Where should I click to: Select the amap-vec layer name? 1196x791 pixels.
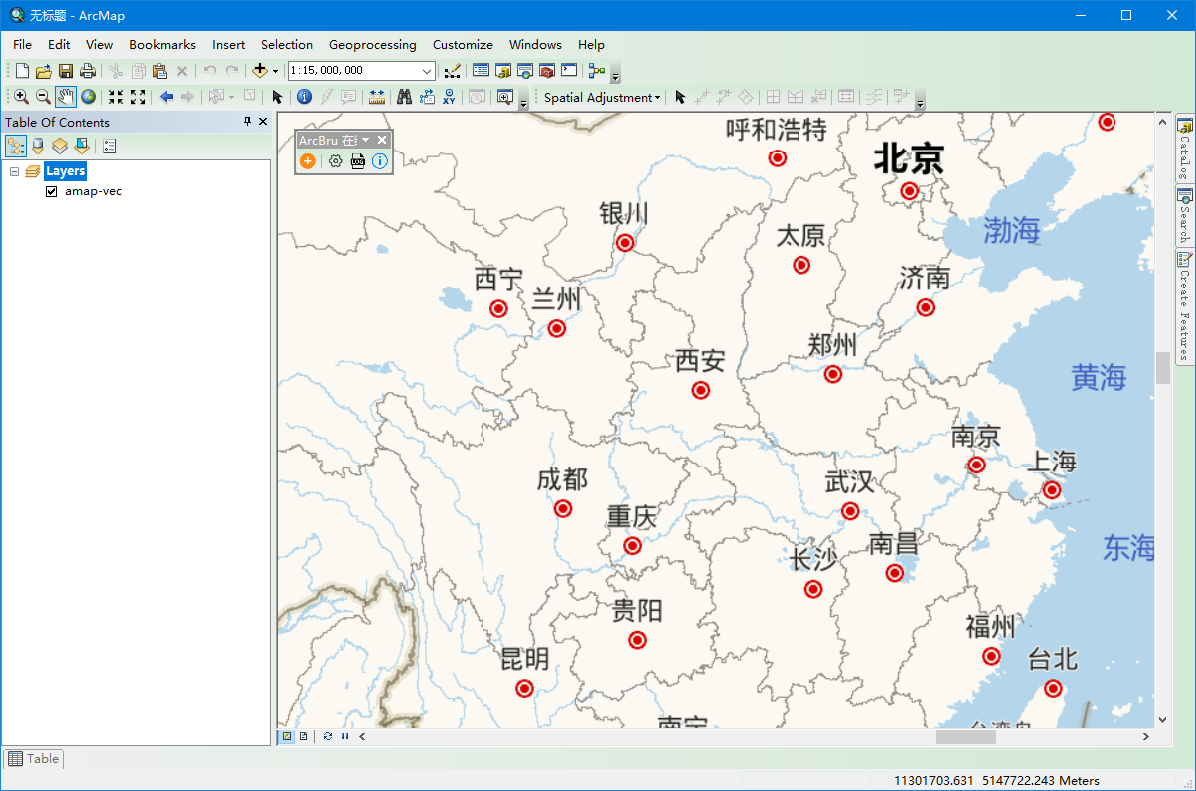pos(94,191)
